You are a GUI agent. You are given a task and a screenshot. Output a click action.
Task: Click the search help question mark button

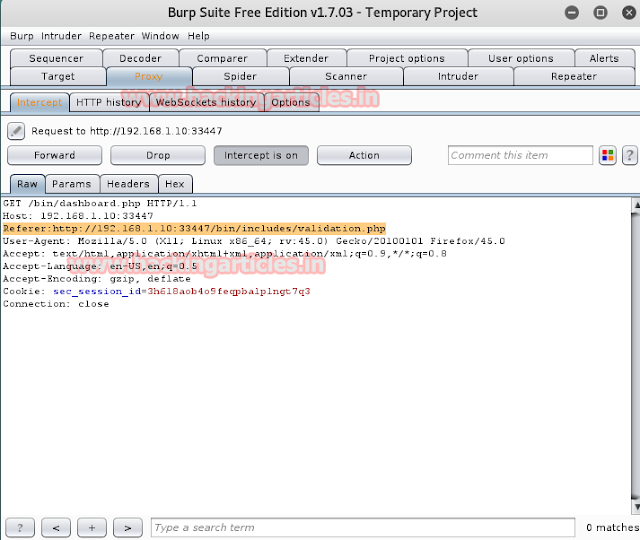pyautogui.click(x=20, y=528)
